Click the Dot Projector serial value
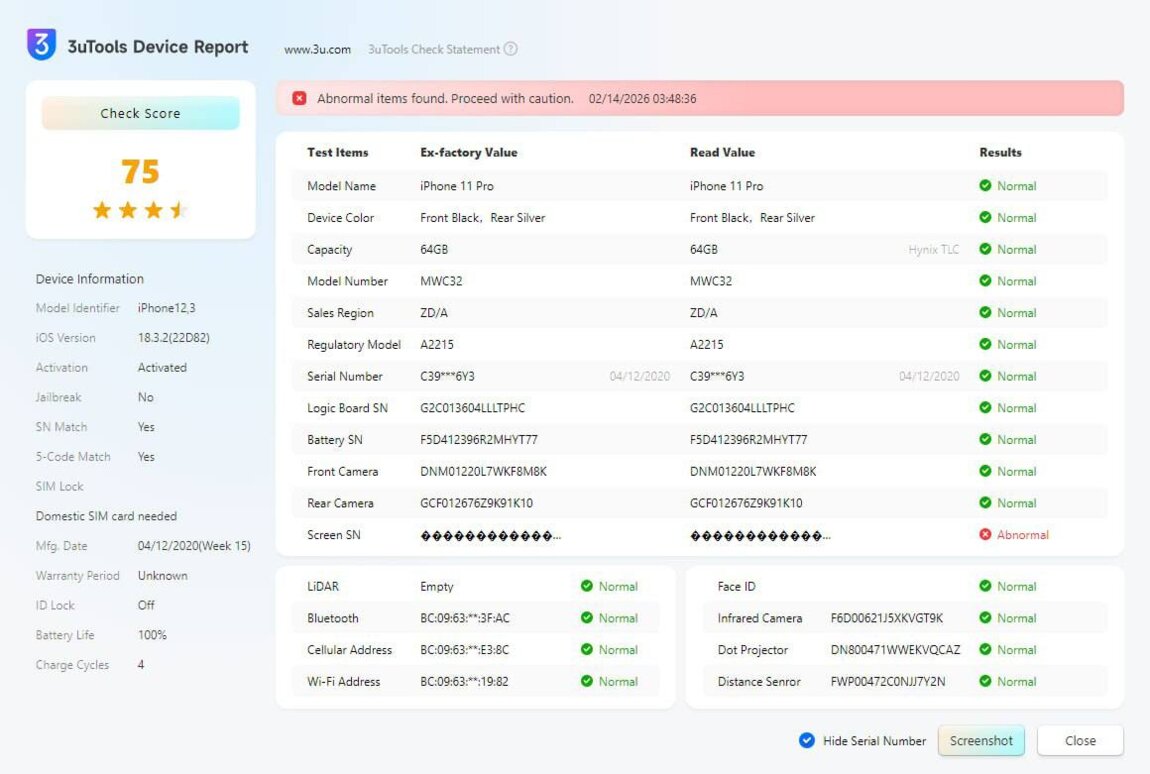 click(x=895, y=650)
